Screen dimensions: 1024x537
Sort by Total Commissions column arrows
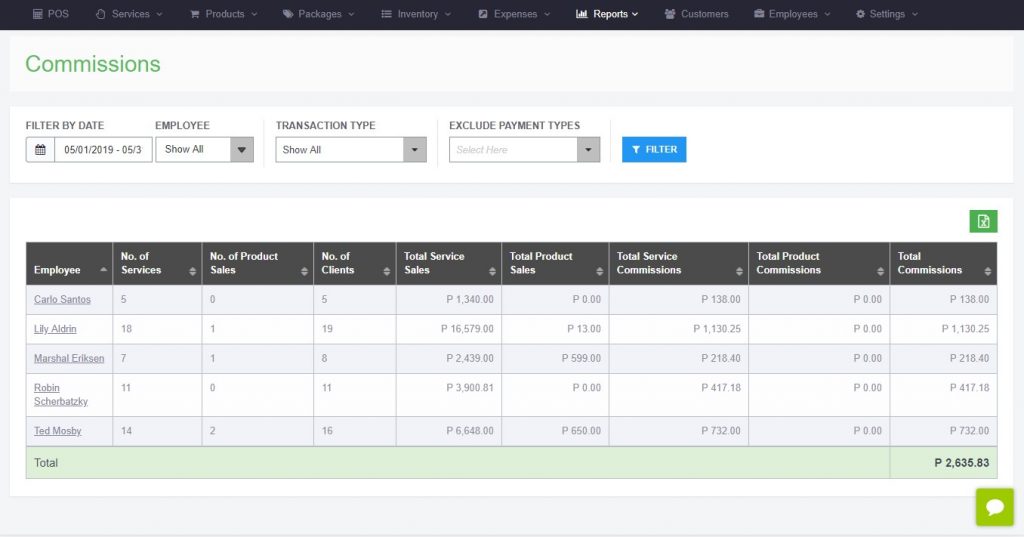point(987,271)
